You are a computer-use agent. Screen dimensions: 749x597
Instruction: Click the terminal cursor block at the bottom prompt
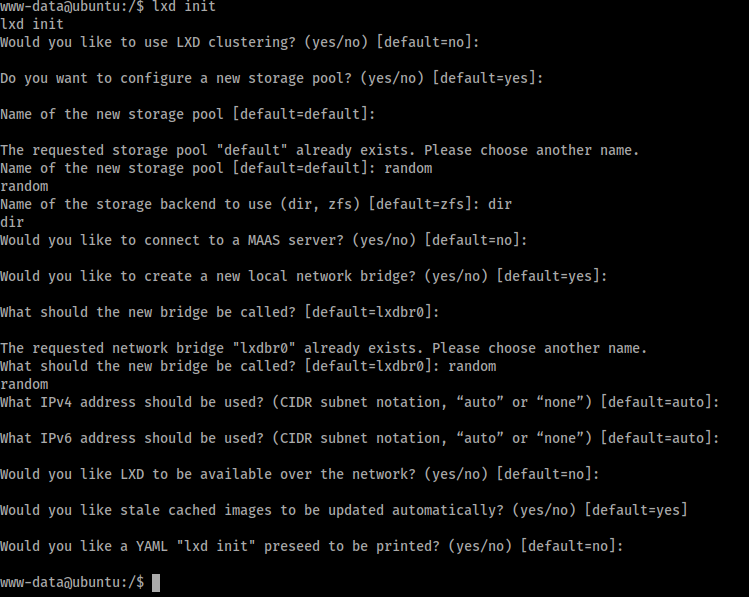click(x=156, y=582)
